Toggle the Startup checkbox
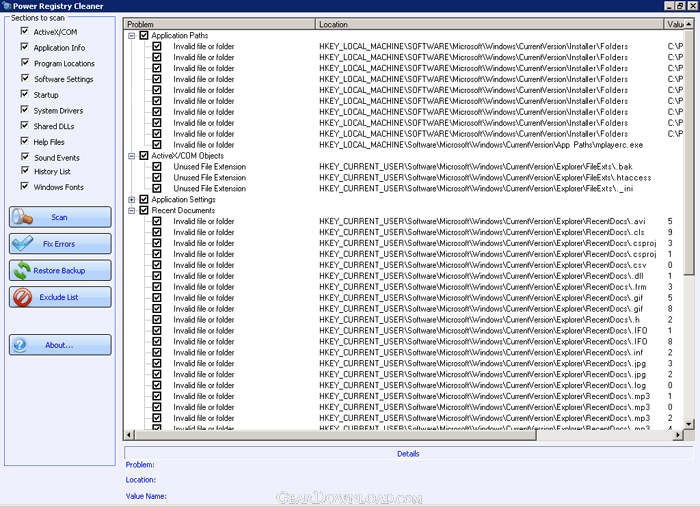700x507 pixels. (25, 94)
